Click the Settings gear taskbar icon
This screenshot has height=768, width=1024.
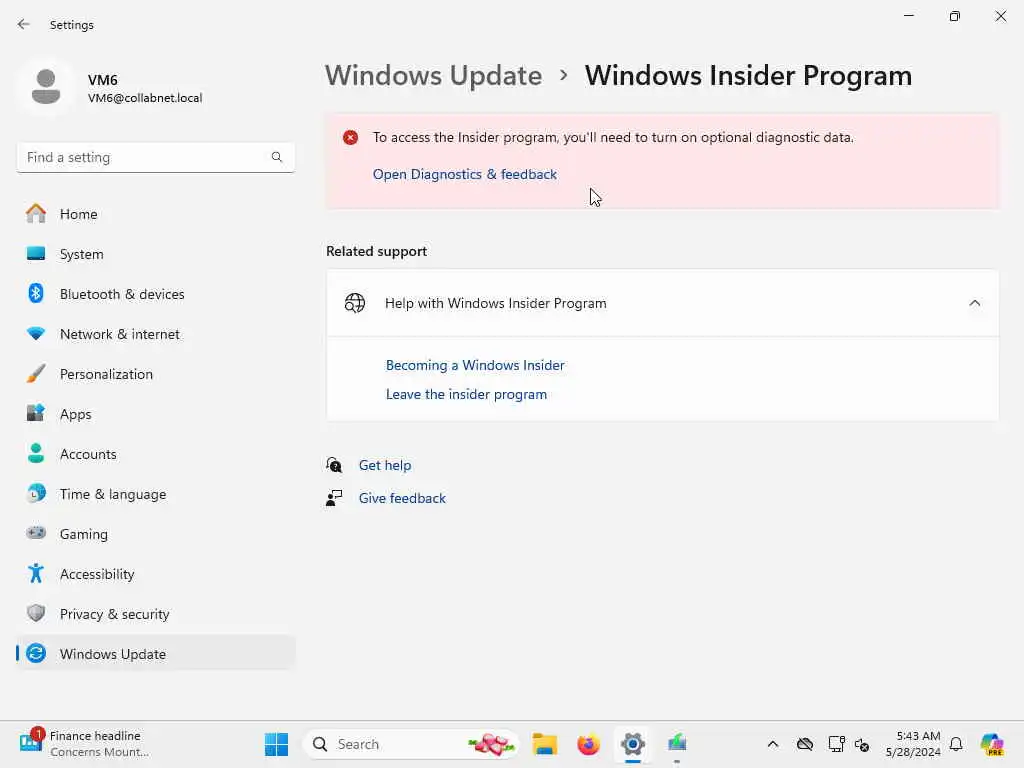click(633, 744)
